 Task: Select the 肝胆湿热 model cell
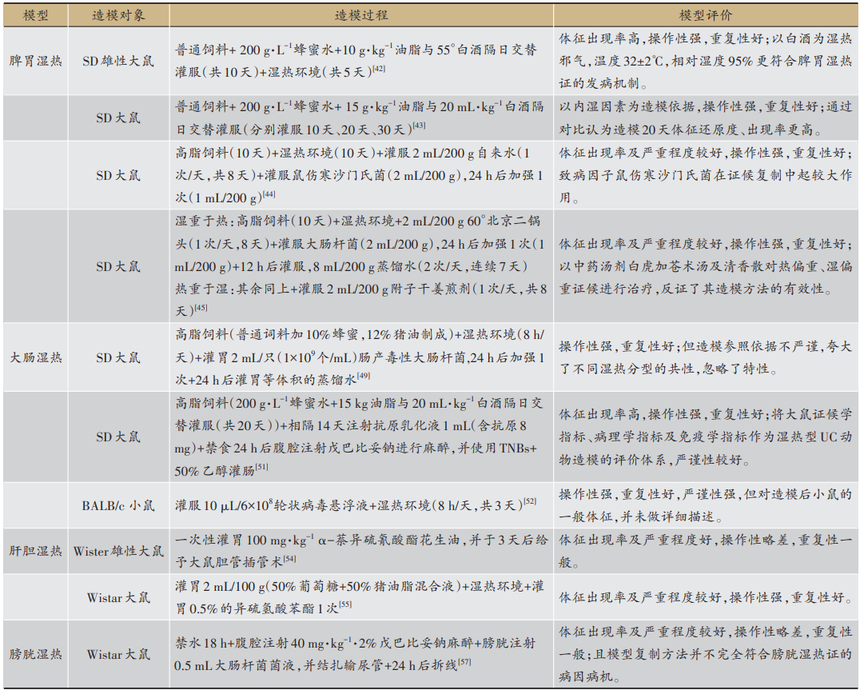35,550
